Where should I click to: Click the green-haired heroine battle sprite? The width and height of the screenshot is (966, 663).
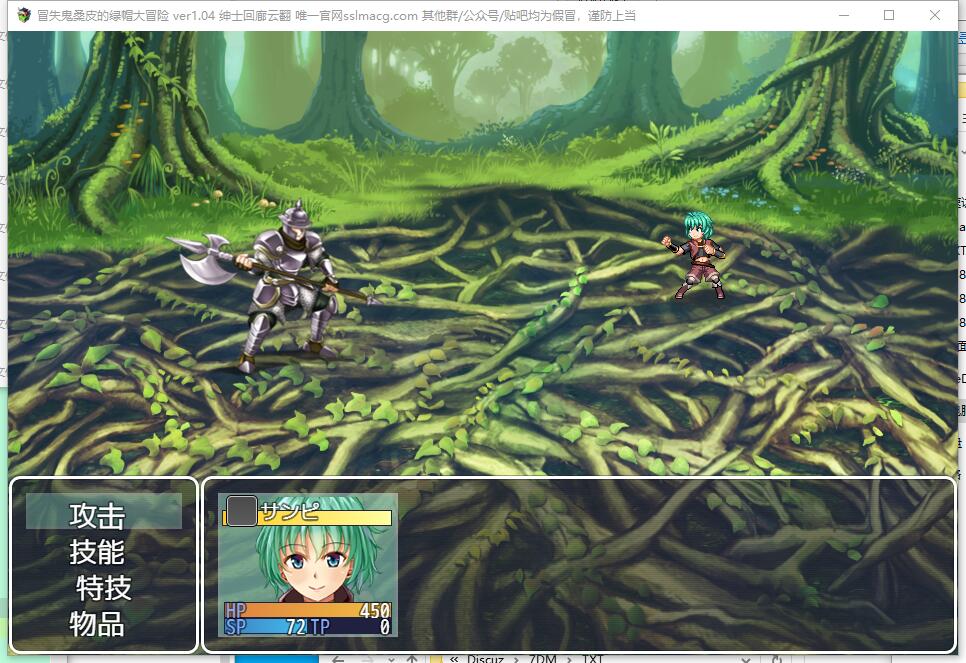coord(697,256)
